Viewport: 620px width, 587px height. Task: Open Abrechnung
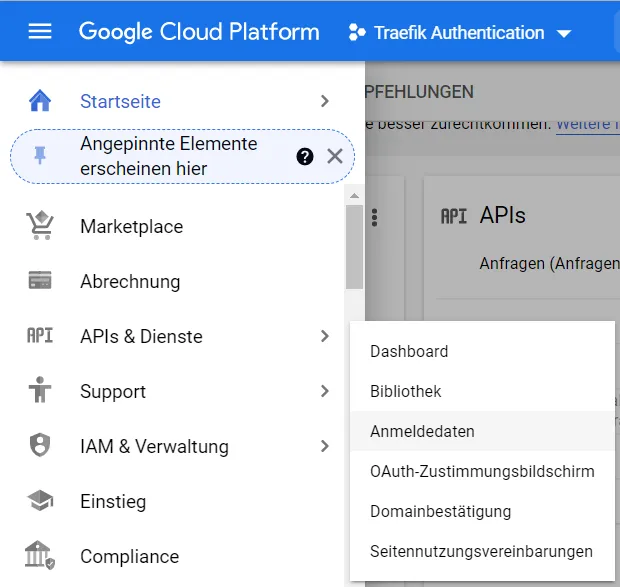point(130,282)
